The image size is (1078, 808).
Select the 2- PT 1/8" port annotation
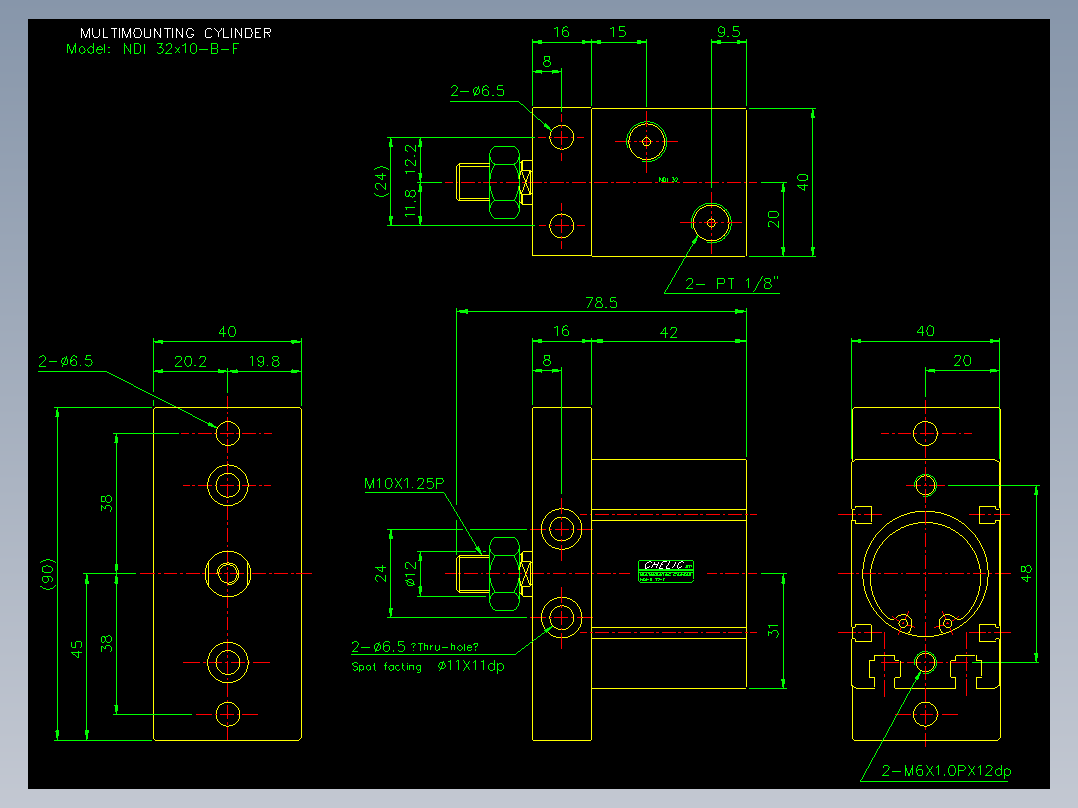point(732,283)
